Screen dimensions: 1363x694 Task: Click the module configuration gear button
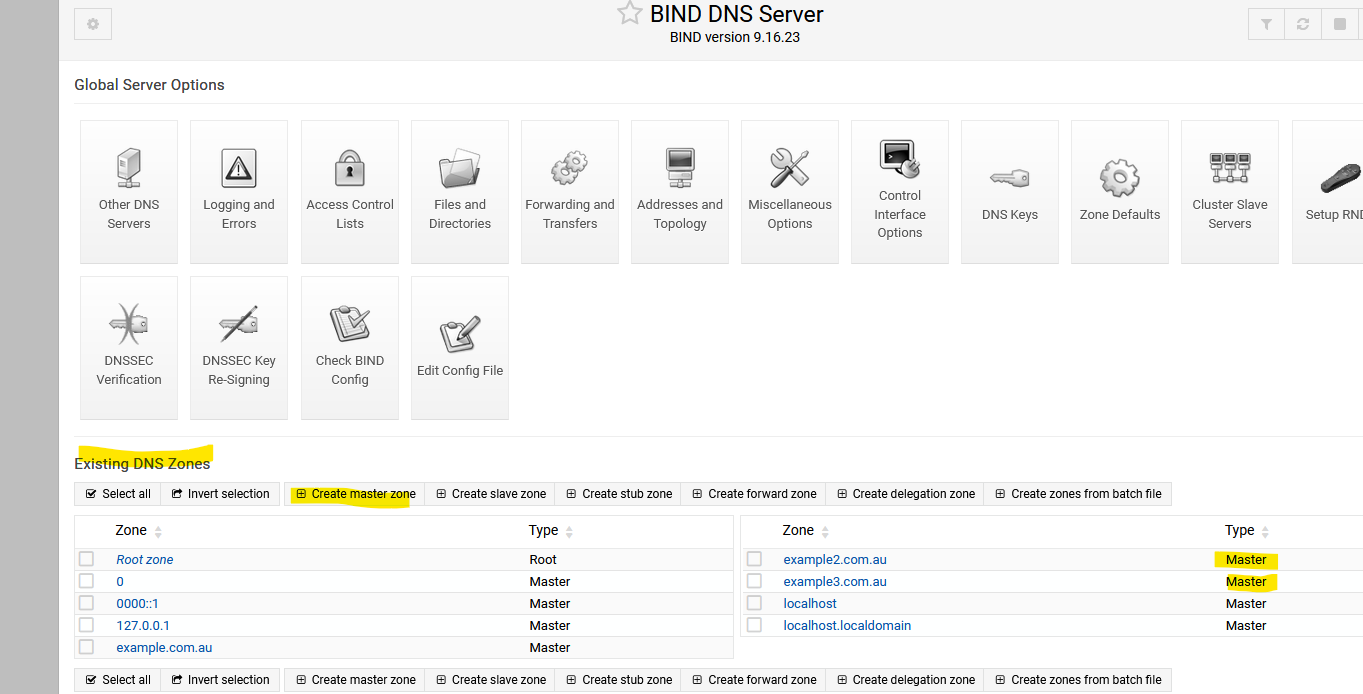[x=93, y=24]
